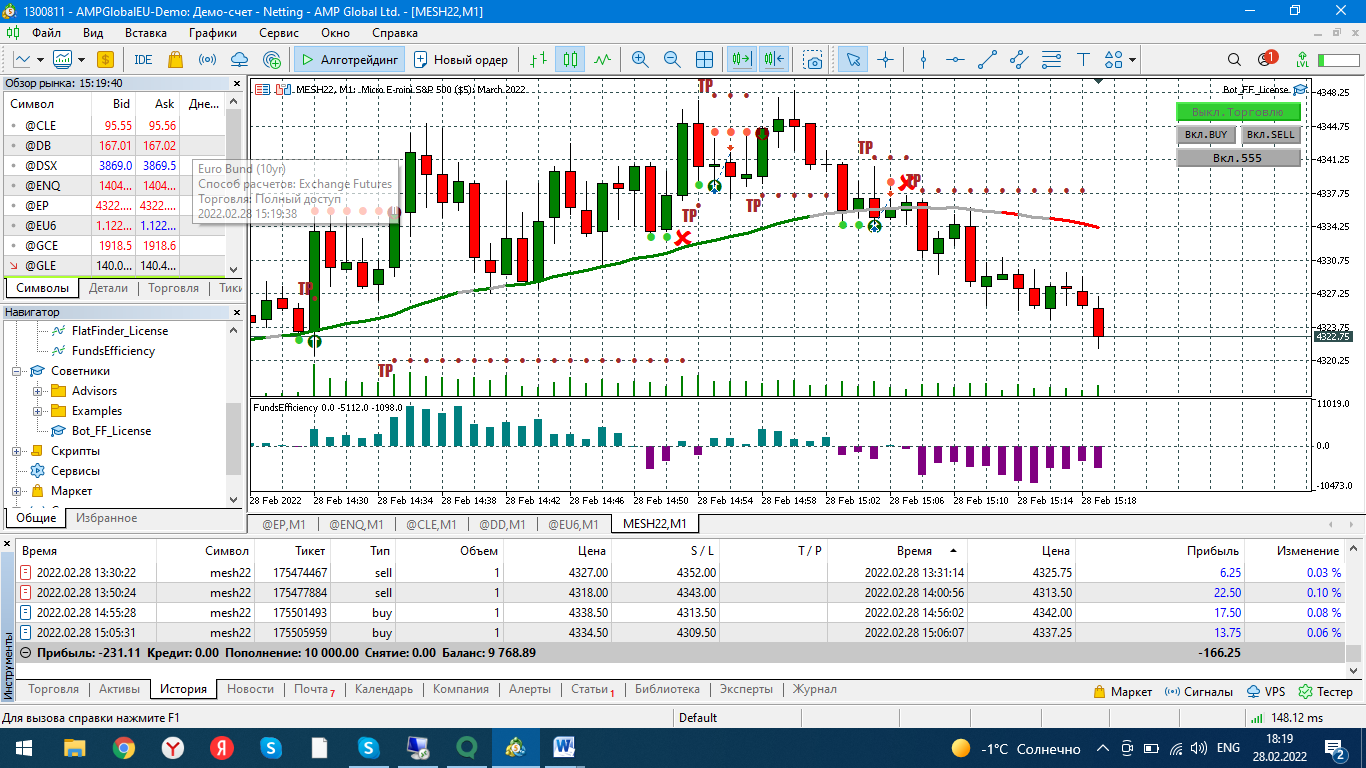
Task: Select the crosshair cursor tool
Action: click(x=885, y=59)
